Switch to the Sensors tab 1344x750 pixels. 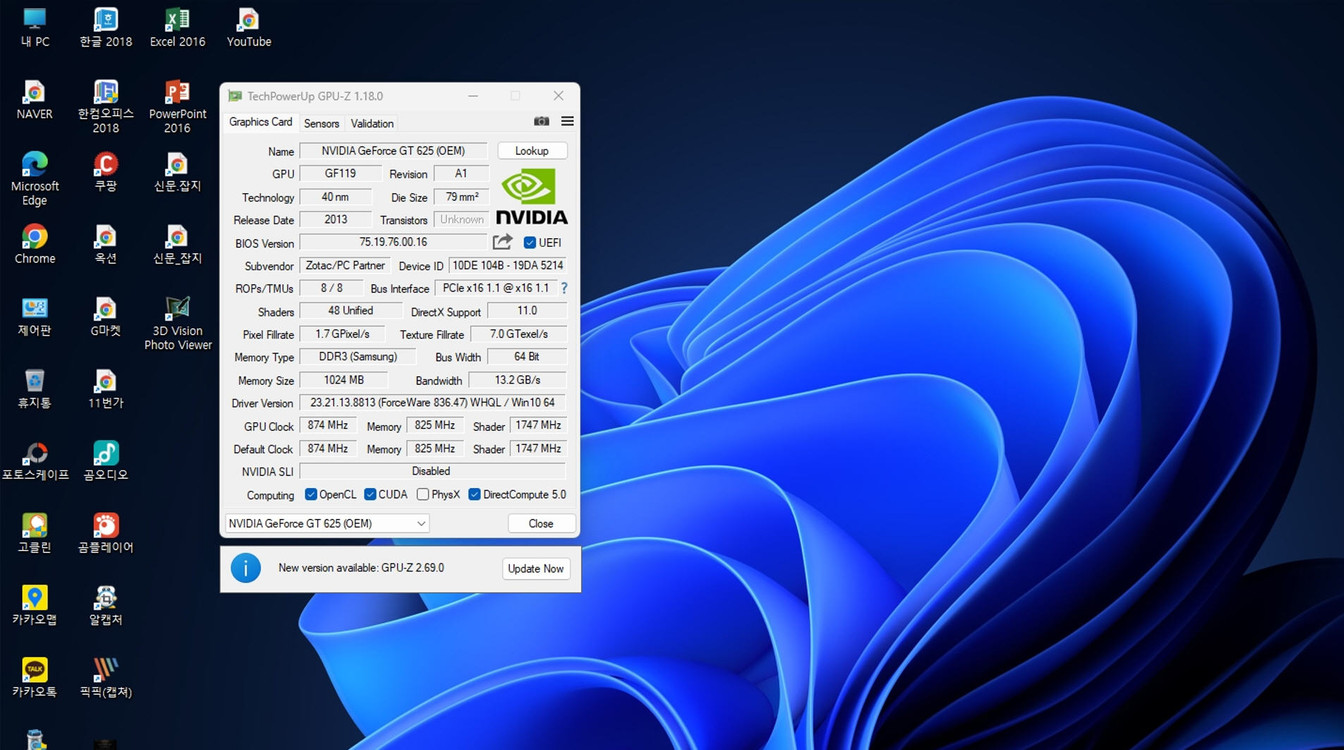pos(320,123)
